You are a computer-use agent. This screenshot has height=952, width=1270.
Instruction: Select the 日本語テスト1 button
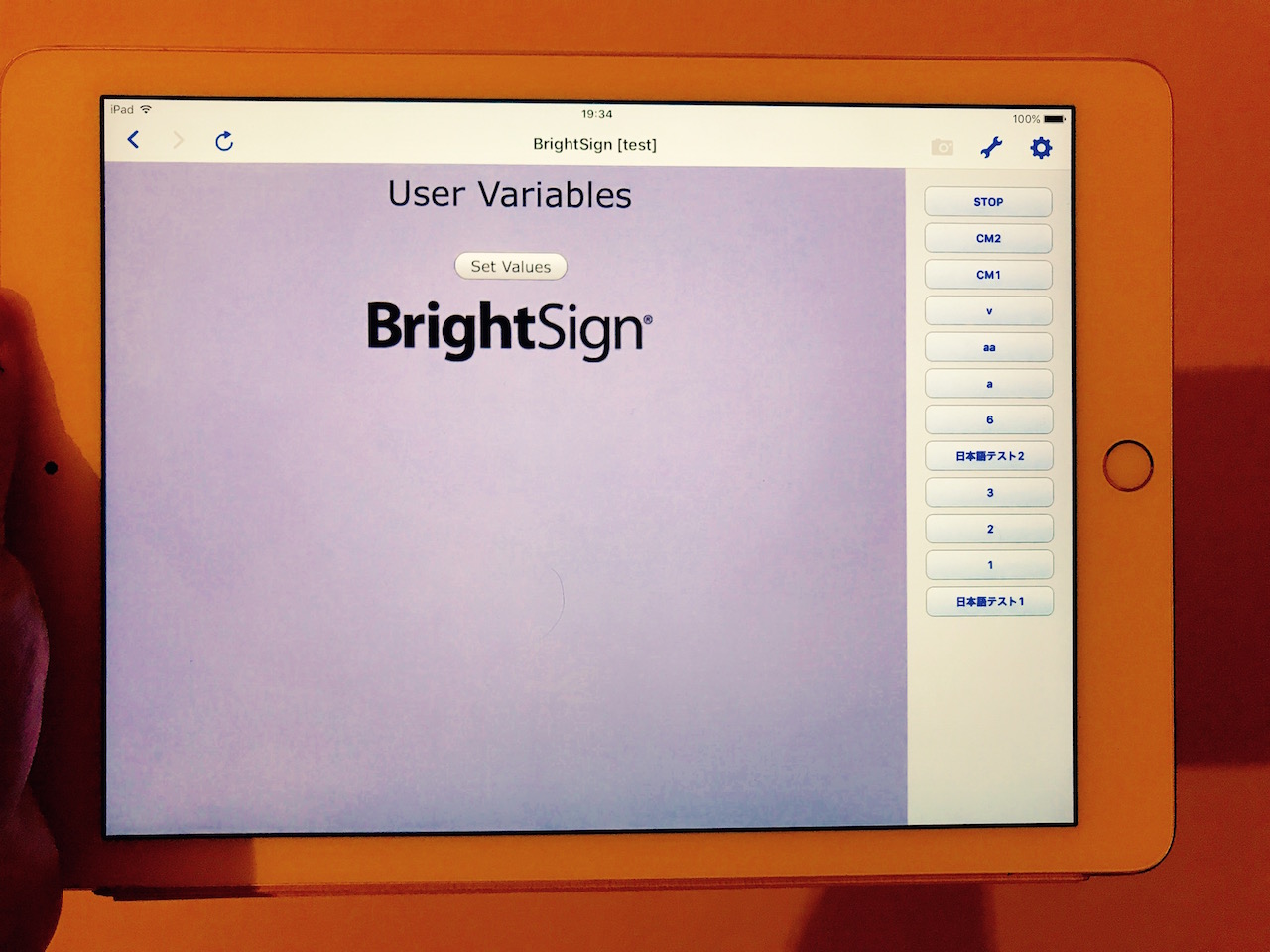coord(989,601)
